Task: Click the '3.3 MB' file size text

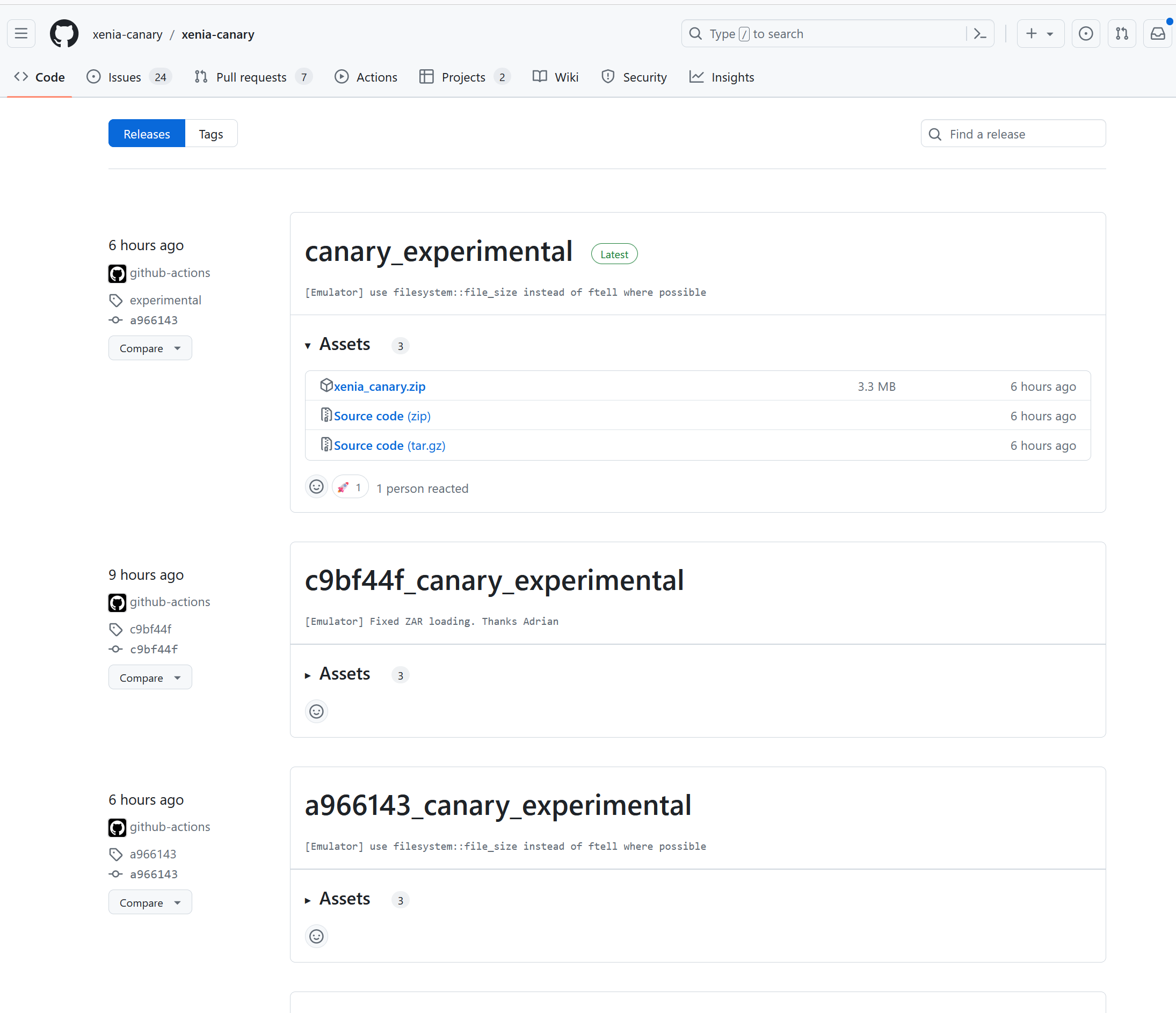Action: pos(876,387)
